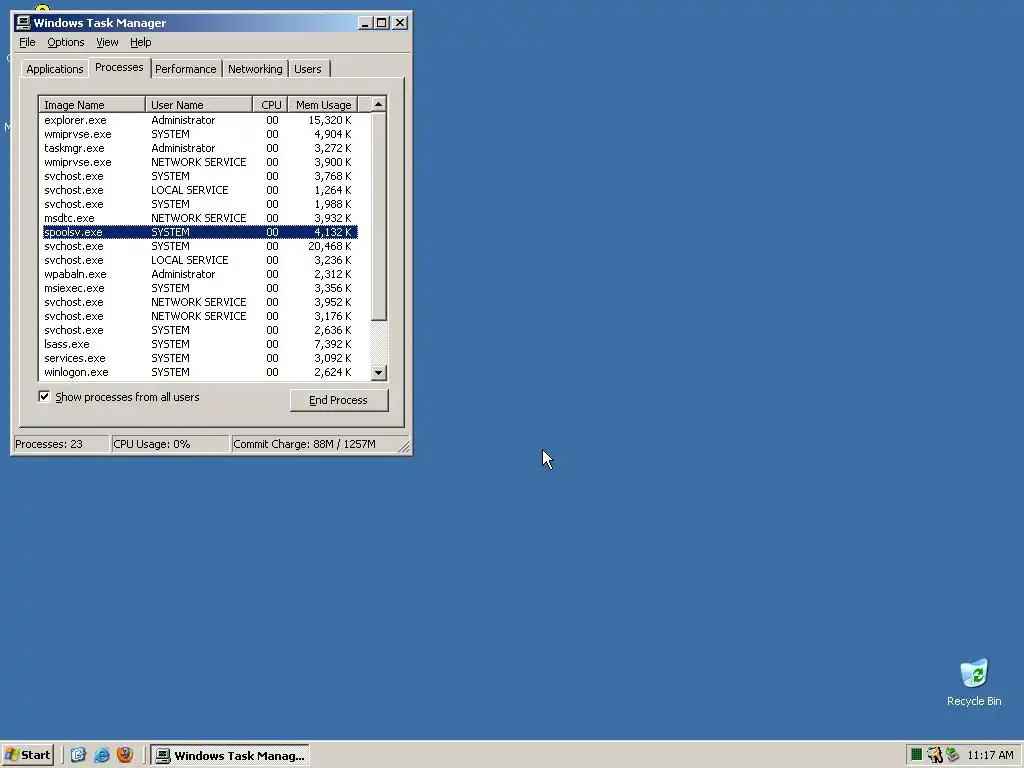1024x768 pixels.
Task: Open the Options menu
Action: coord(66,42)
